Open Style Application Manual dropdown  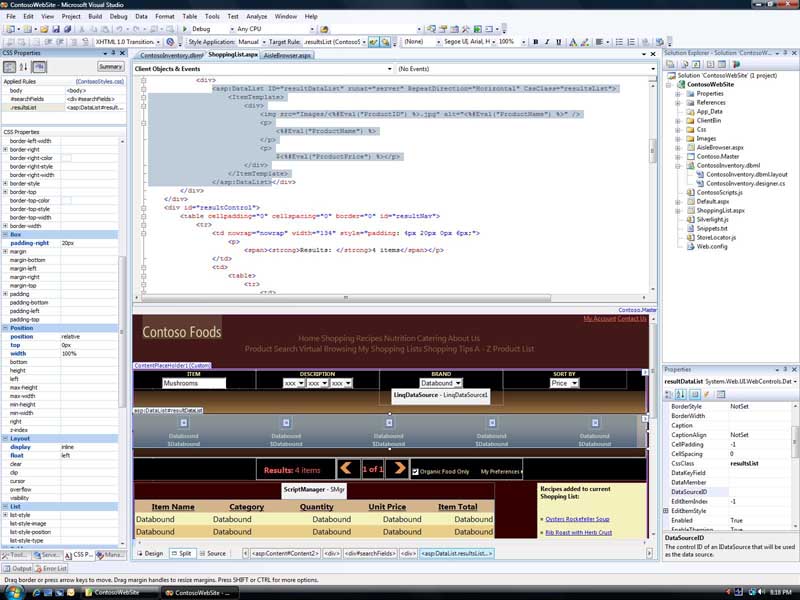264,42
